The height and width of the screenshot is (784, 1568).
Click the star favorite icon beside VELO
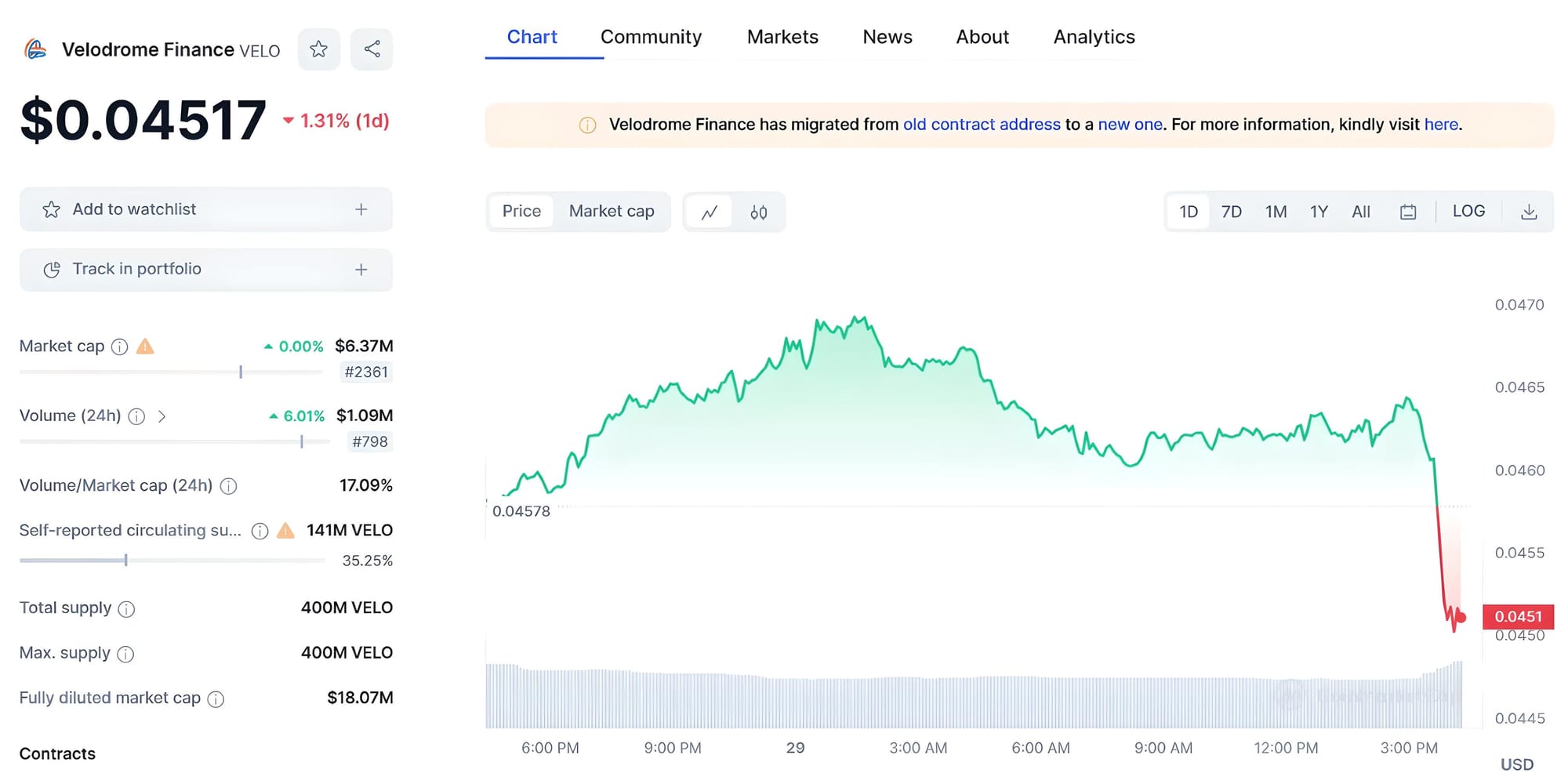(318, 49)
